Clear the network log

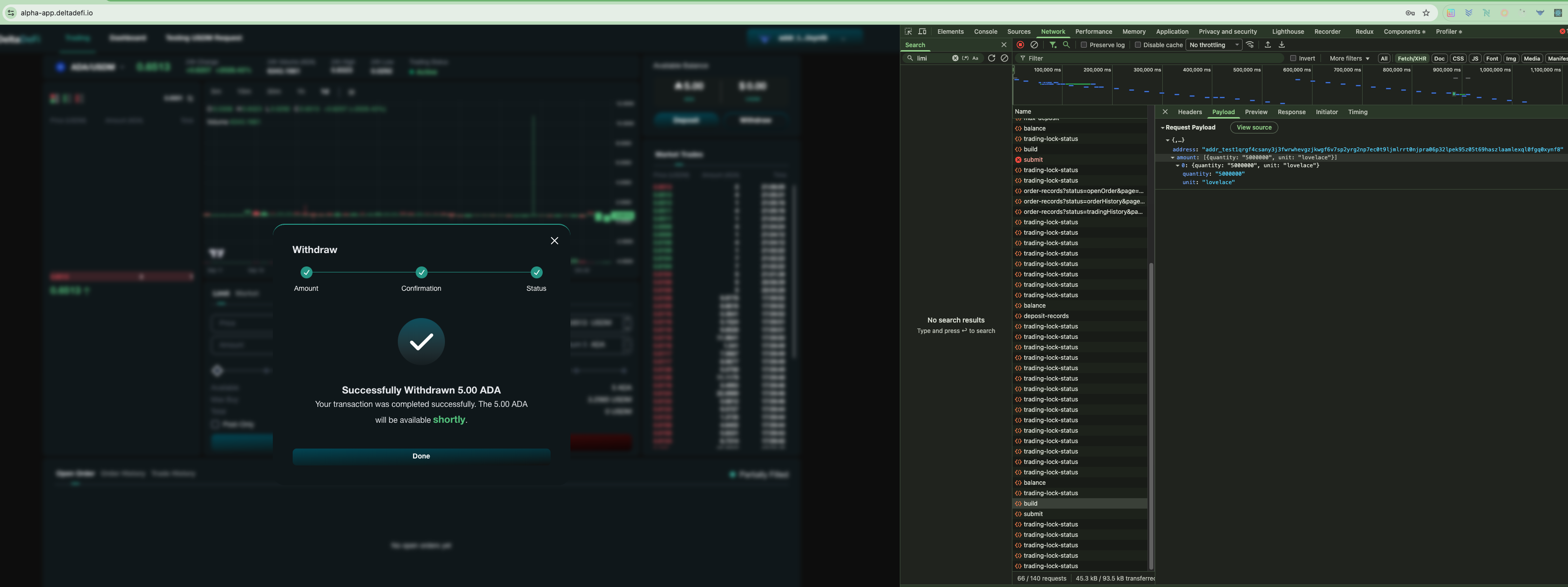coord(1034,45)
